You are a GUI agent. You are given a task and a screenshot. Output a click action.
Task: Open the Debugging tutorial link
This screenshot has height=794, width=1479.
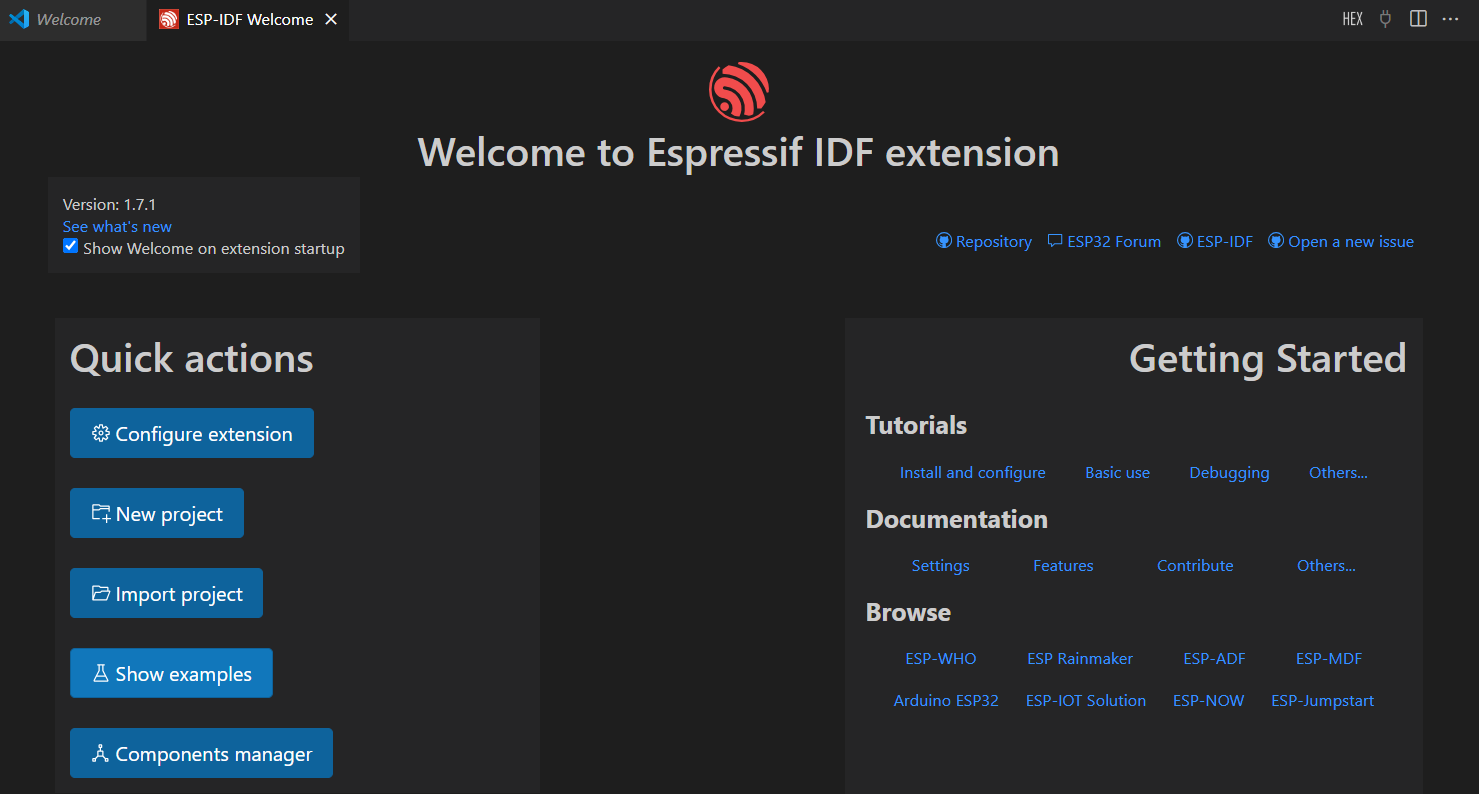click(1229, 472)
